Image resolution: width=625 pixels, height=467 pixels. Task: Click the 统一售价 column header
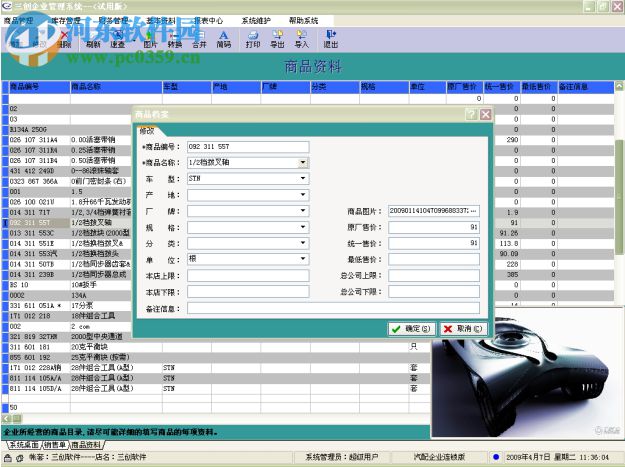(x=501, y=86)
